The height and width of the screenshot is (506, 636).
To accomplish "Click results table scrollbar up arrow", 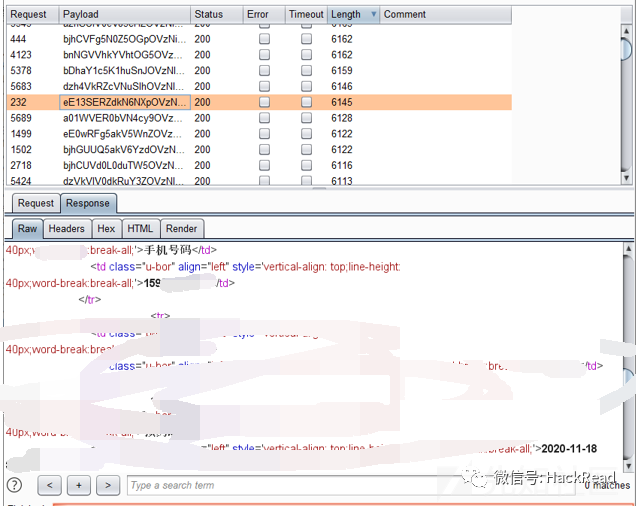I will point(627,31).
